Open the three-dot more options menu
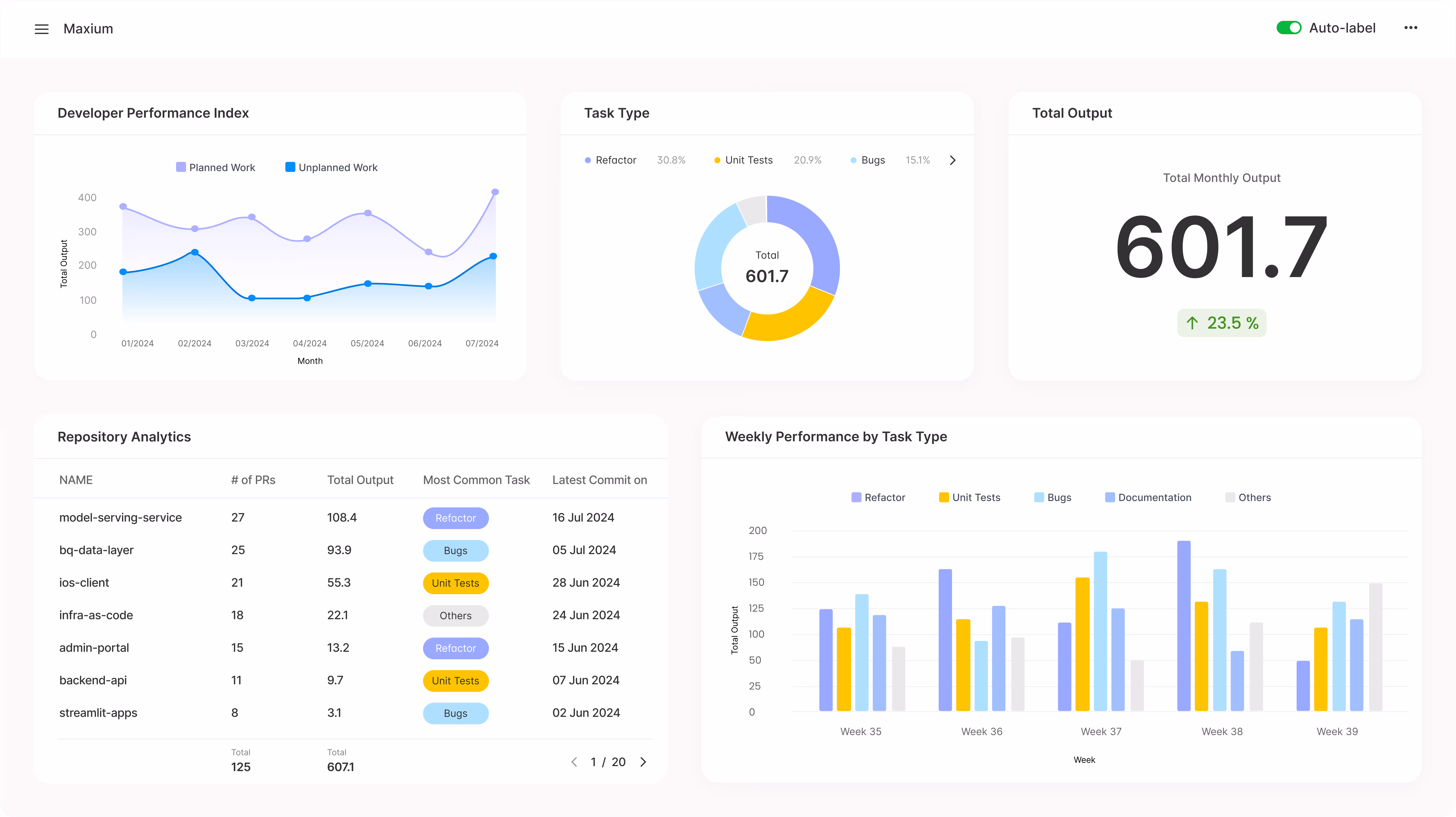The width and height of the screenshot is (1456, 817). coord(1410,28)
